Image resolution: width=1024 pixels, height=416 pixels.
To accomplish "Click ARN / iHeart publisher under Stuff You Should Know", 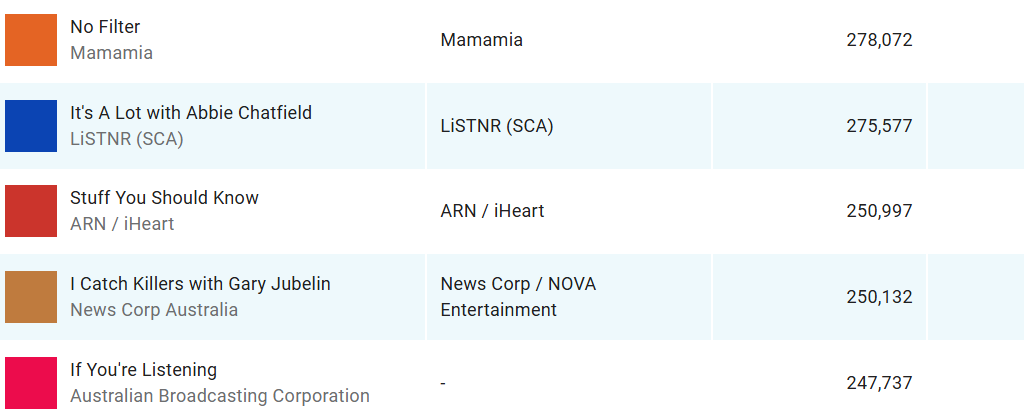I will [122, 224].
